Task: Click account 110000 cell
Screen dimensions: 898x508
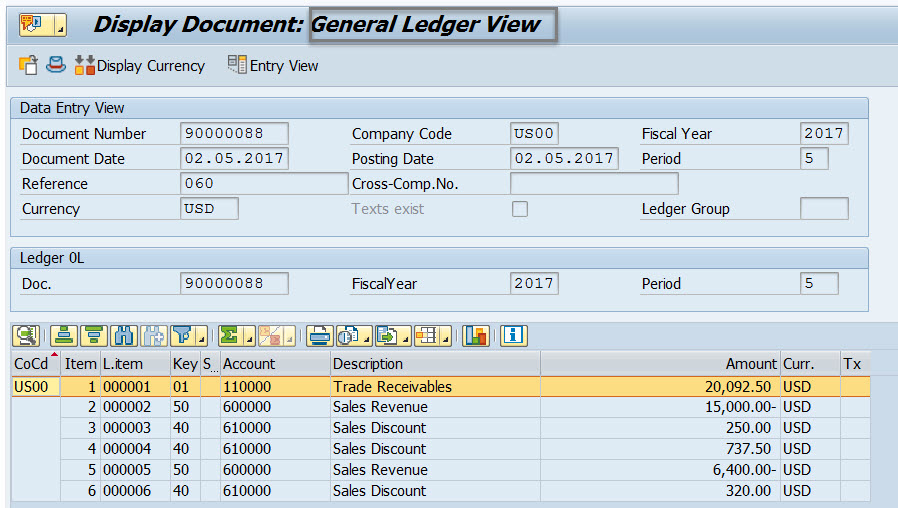Action: (x=275, y=387)
